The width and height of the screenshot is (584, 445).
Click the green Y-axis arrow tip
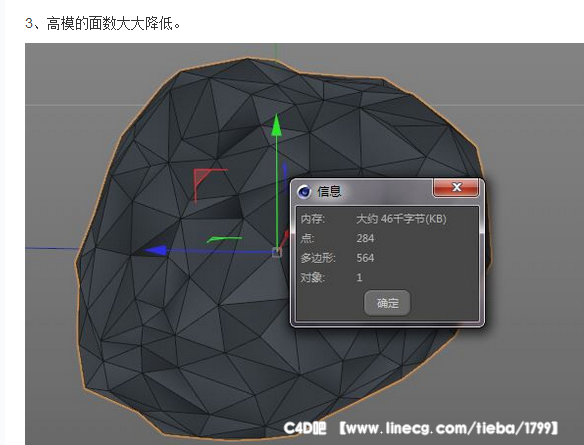(276, 125)
